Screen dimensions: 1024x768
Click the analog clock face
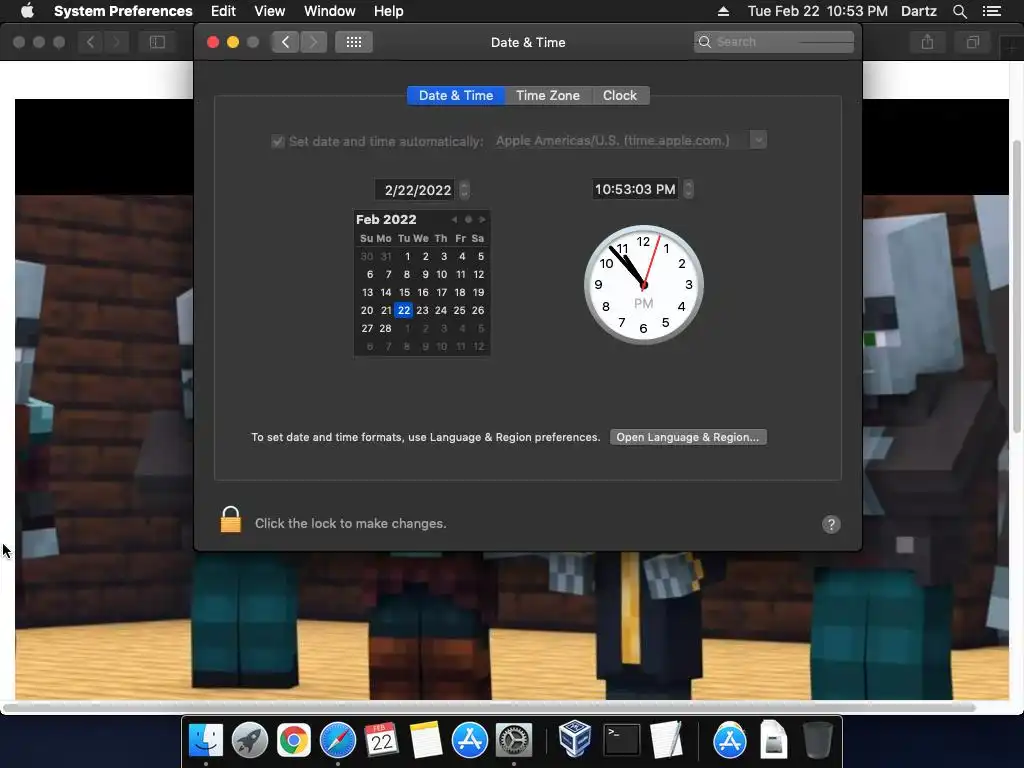(643, 285)
